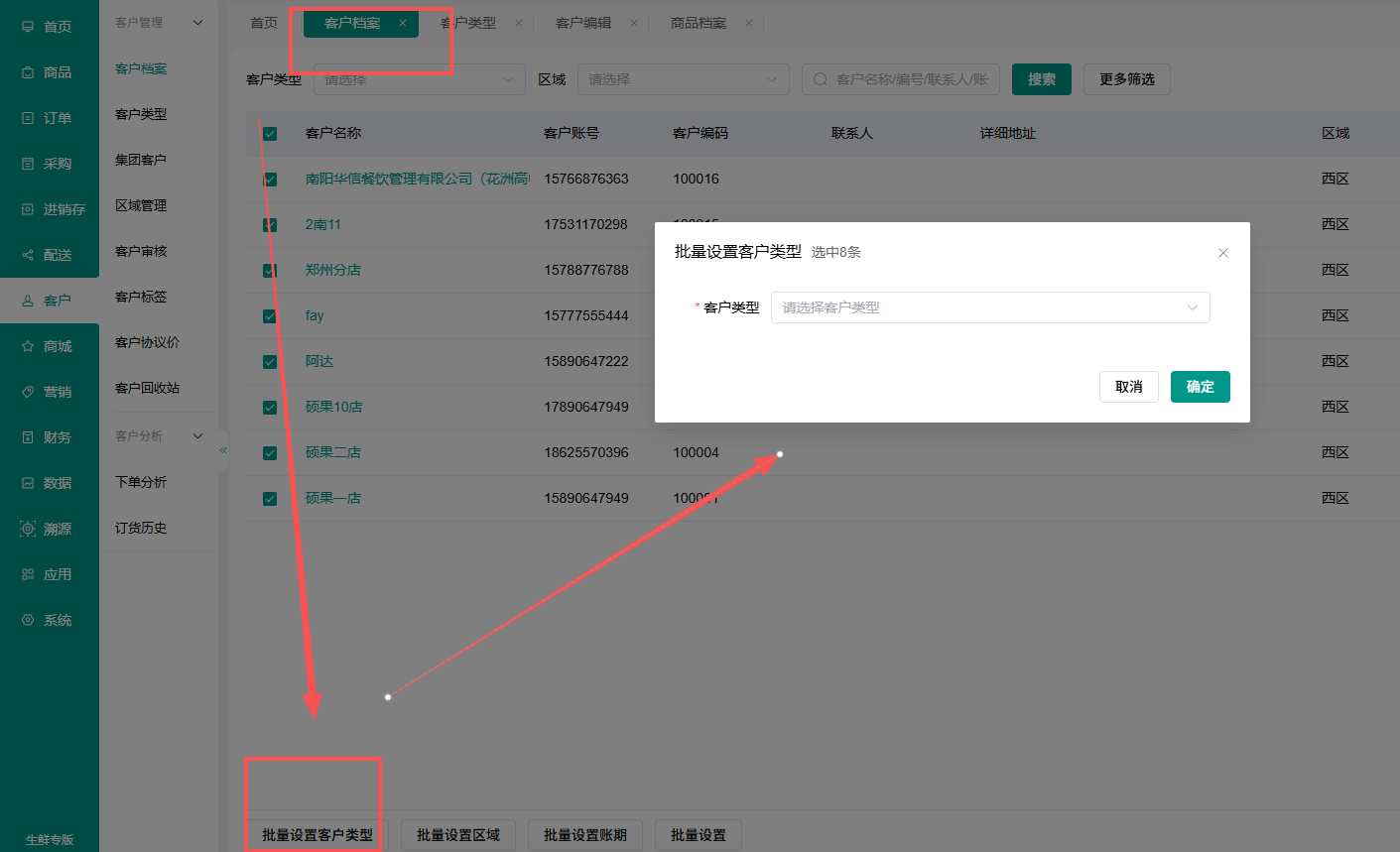Collapse the 客户管理 menu group
Image resolution: width=1400 pixels, height=852 pixels.
(197, 23)
